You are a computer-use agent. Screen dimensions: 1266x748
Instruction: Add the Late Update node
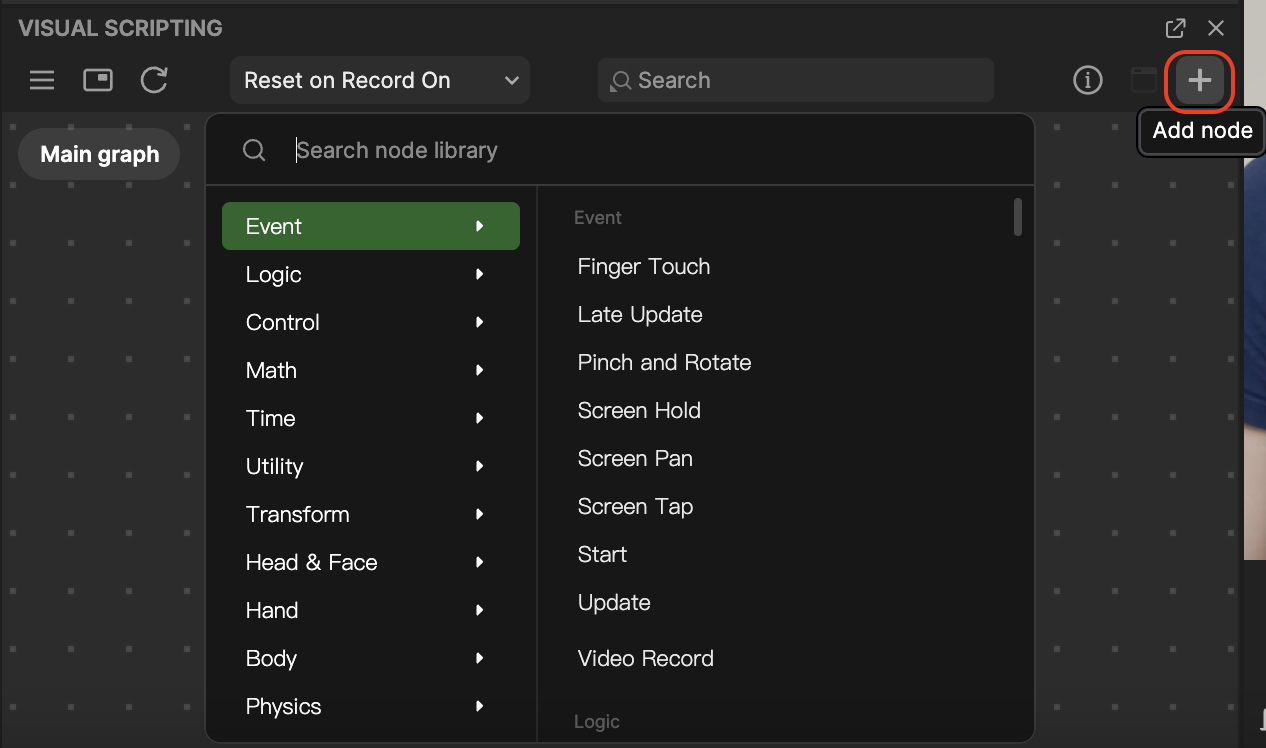click(x=640, y=315)
